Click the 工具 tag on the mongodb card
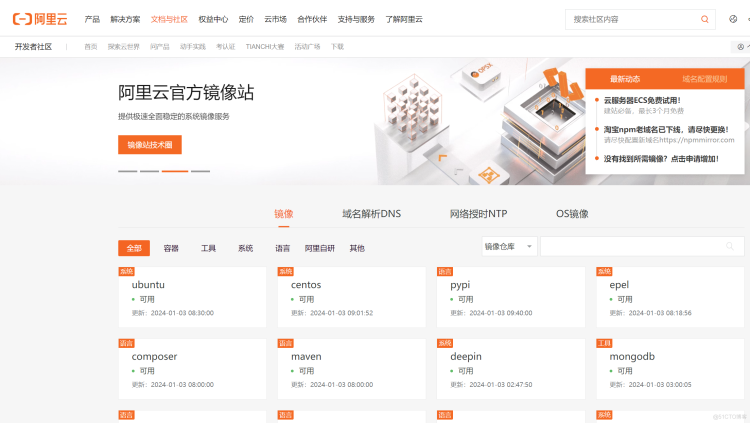Screen dimensions: 750x423 pyautogui.click(x=604, y=343)
